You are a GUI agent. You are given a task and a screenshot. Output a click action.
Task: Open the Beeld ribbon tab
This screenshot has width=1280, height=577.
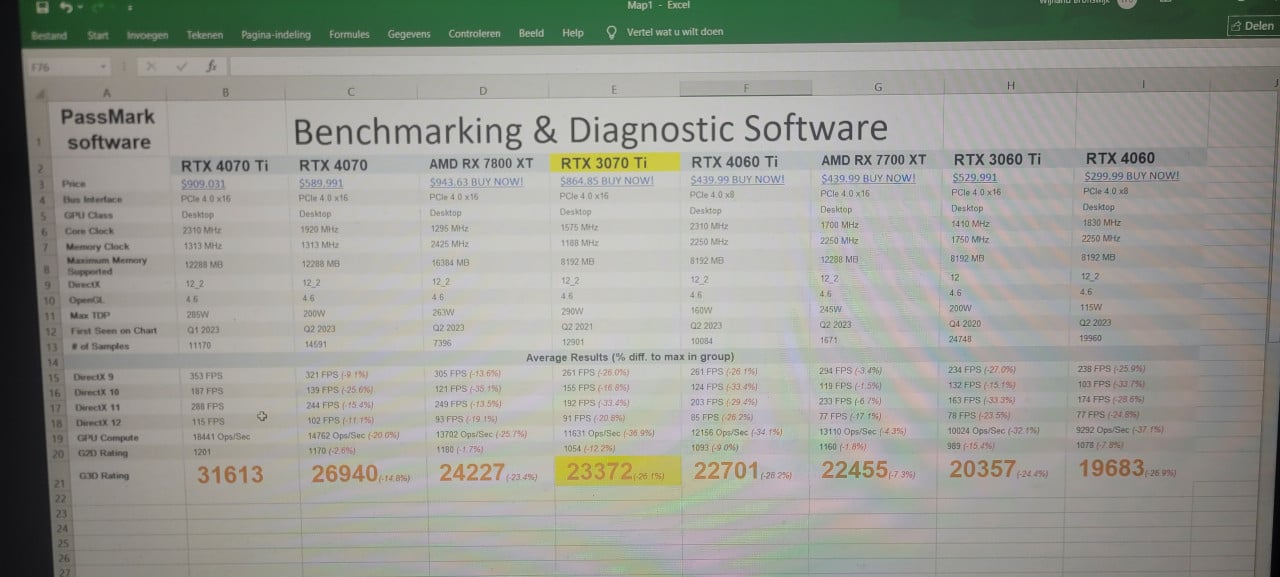pos(531,33)
